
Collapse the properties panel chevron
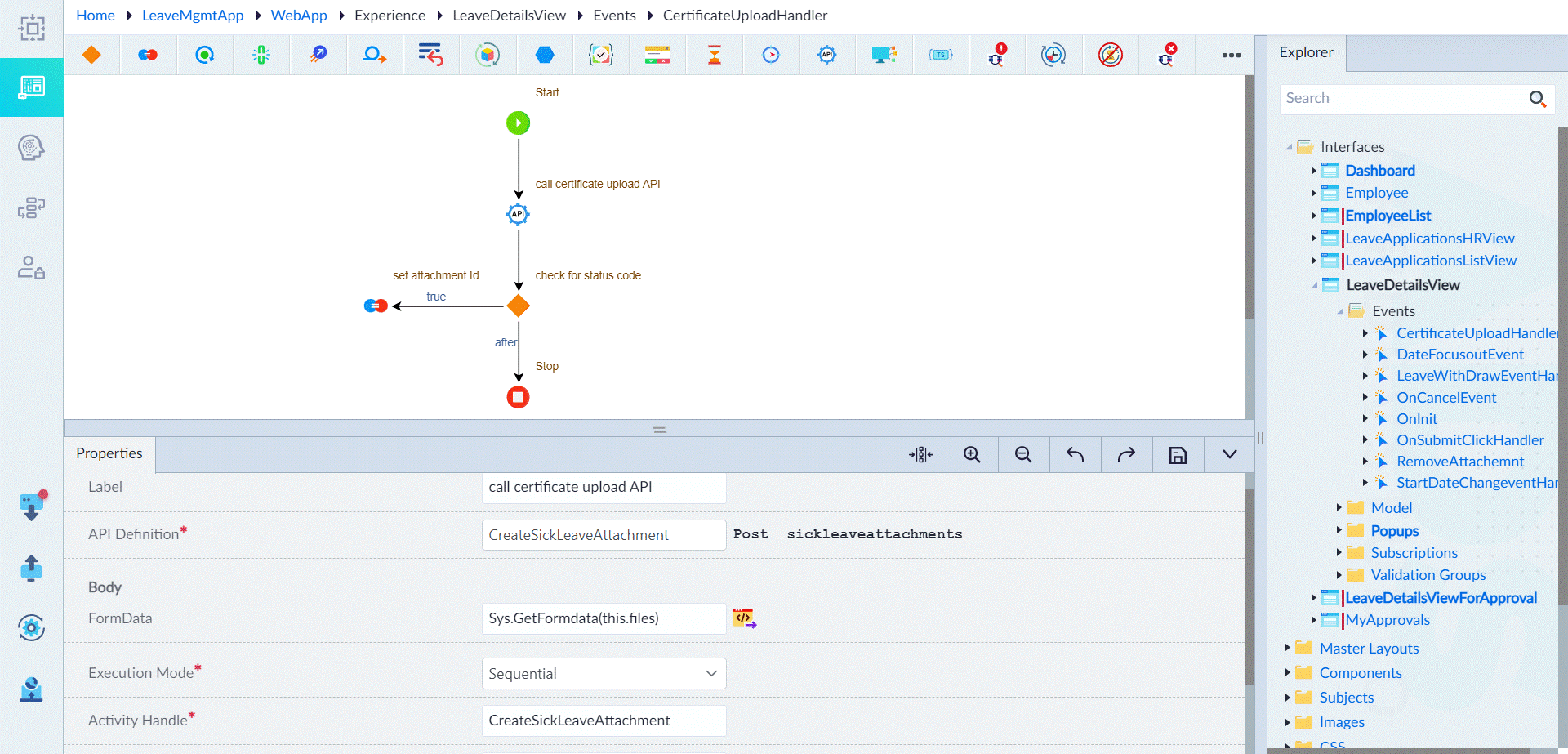1229,454
